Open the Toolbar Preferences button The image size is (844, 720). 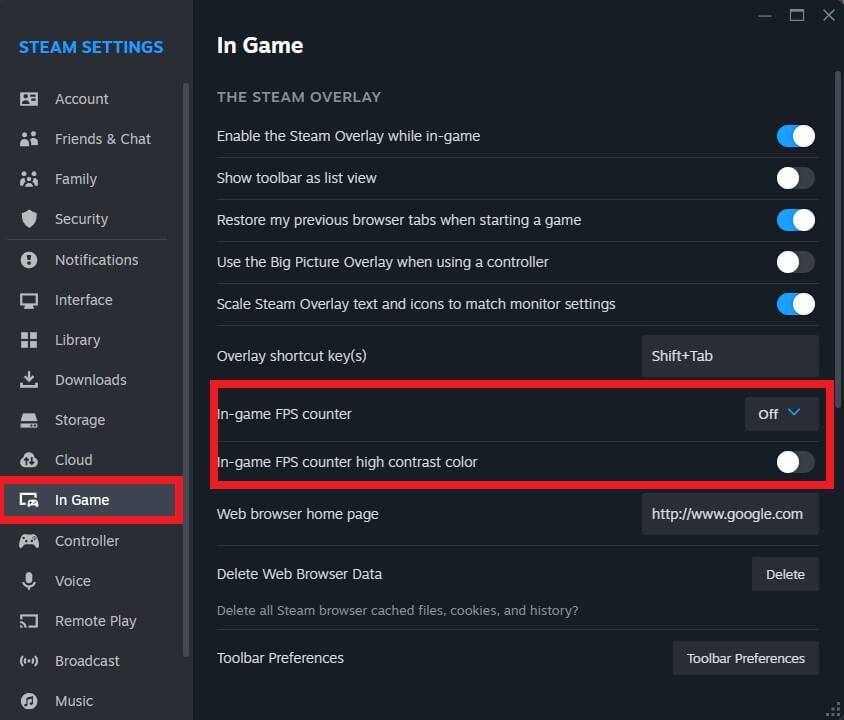(745, 658)
